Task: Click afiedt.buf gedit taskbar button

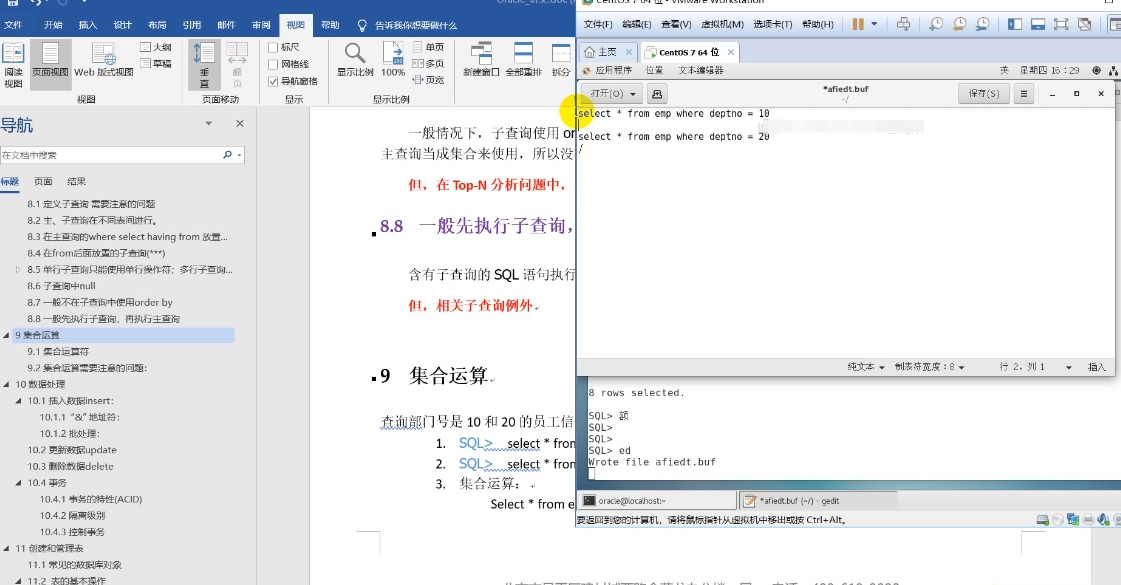Action: click(x=816, y=501)
